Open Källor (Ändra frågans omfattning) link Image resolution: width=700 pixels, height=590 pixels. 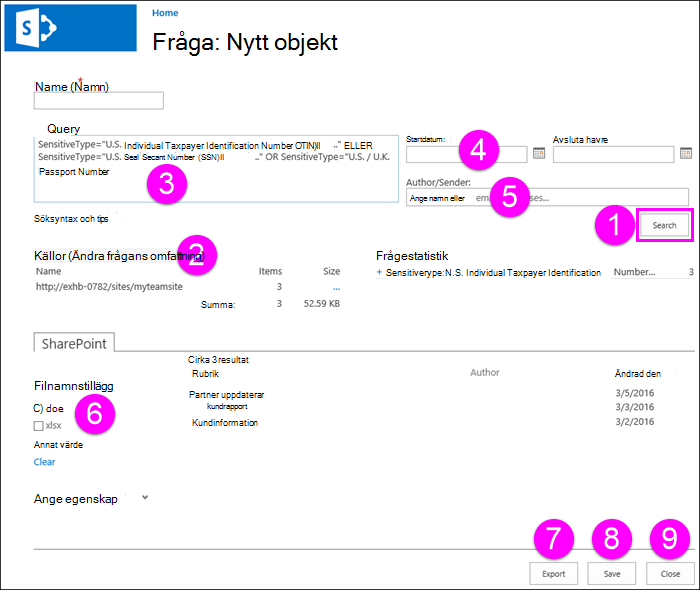pos(119,256)
